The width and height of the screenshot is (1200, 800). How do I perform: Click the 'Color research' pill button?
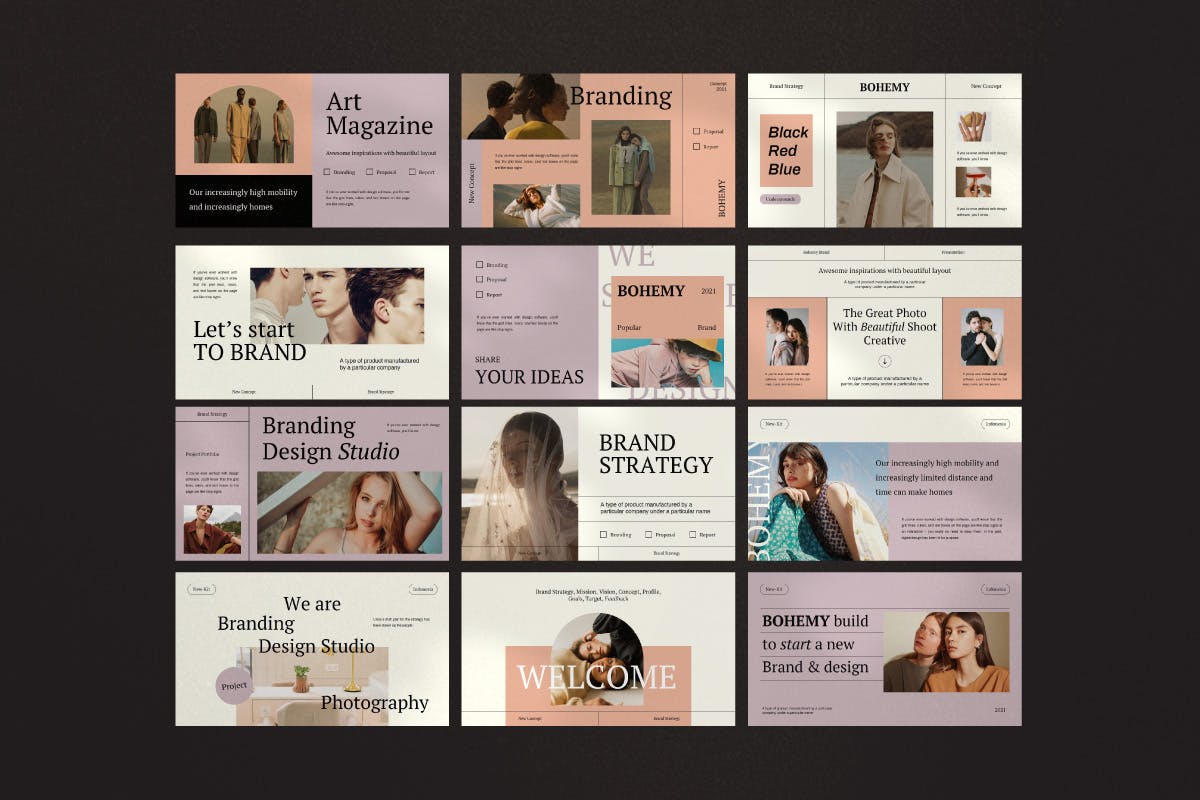(781, 199)
